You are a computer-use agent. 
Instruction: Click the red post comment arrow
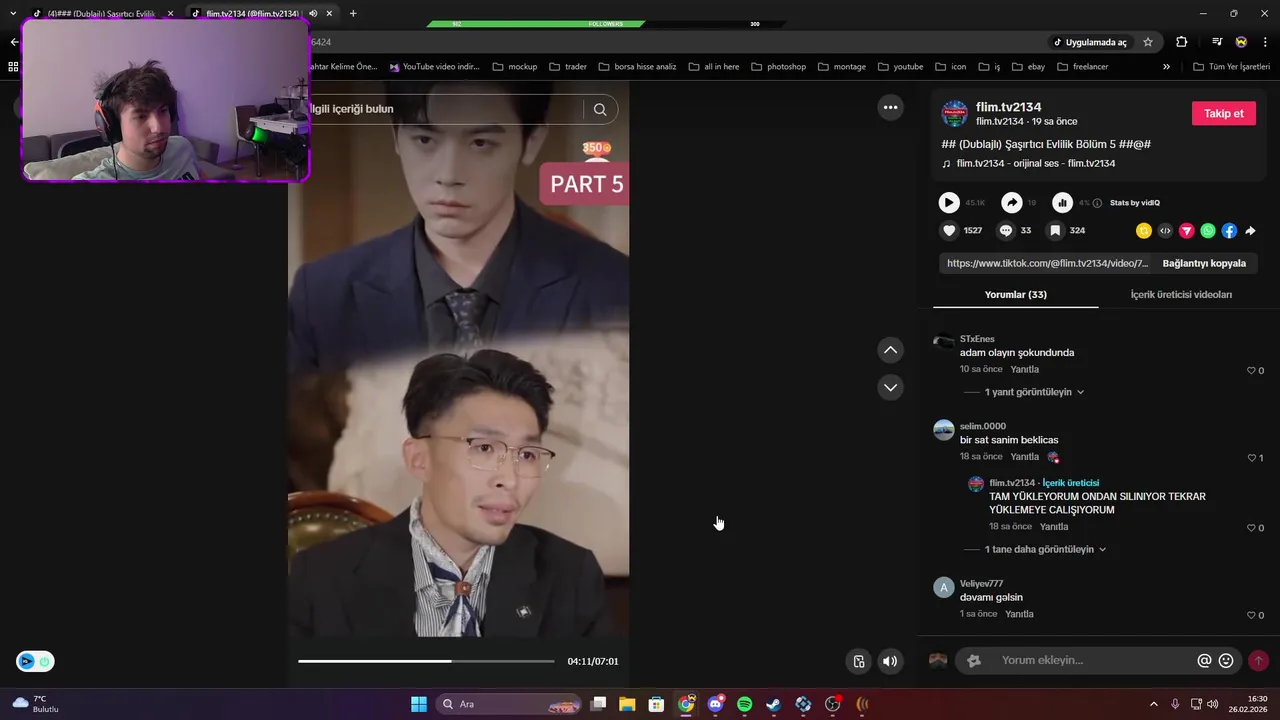(x=1258, y=661)
